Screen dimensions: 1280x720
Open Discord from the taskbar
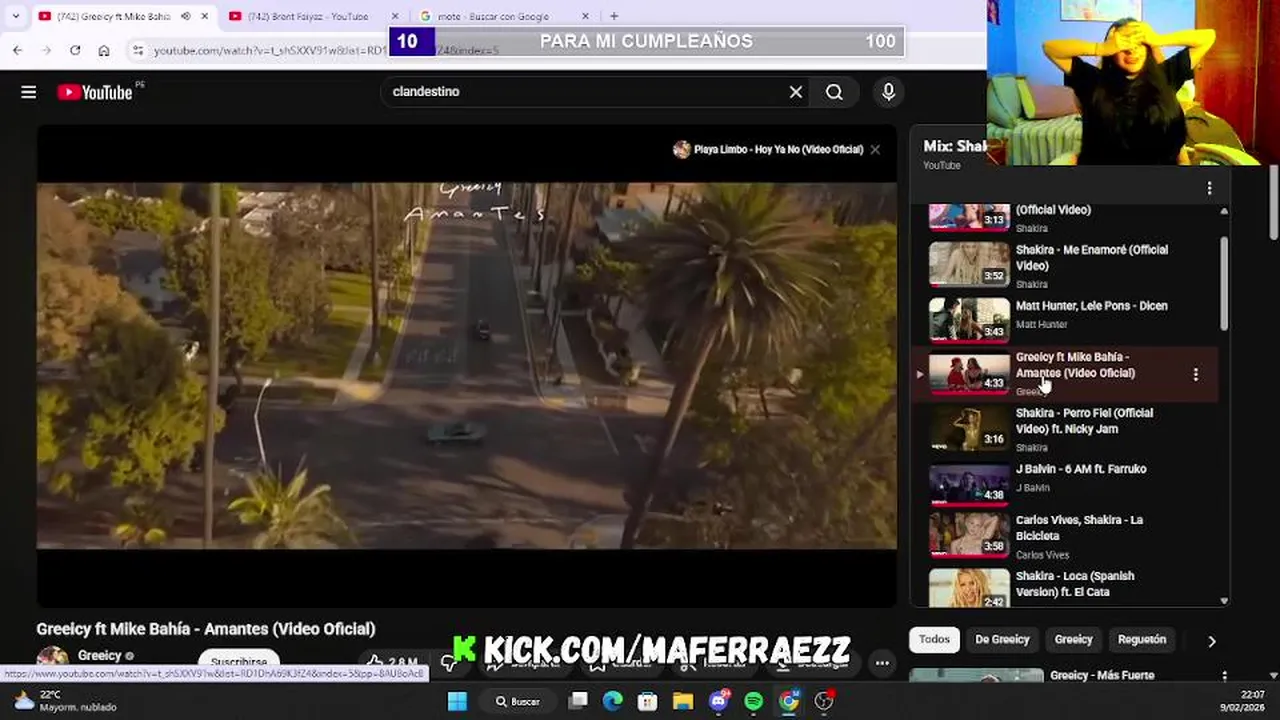coord(719,701)
